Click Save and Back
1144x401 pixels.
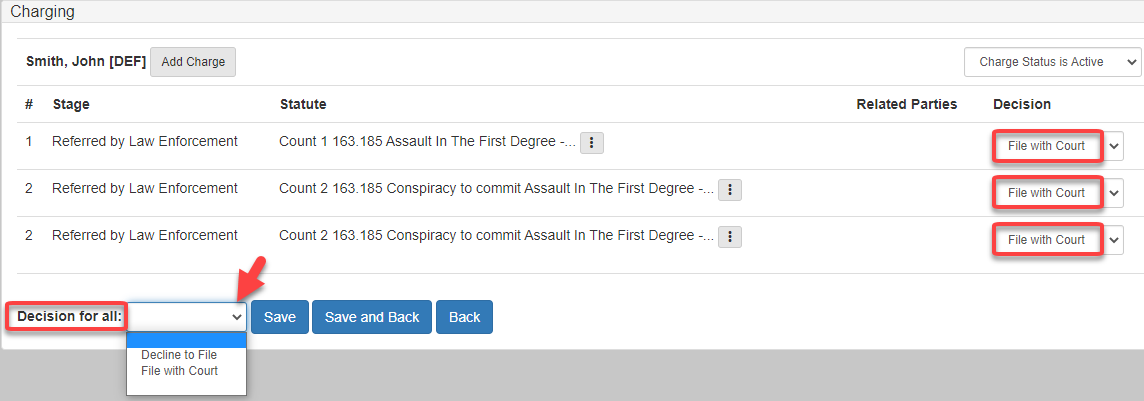coord(372,317)
